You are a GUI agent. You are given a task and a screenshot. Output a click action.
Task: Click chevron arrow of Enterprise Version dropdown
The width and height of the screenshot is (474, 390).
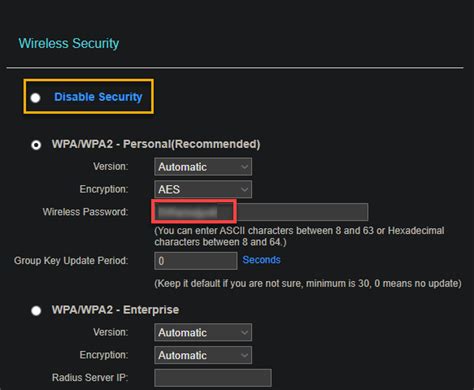click(245, 332)
